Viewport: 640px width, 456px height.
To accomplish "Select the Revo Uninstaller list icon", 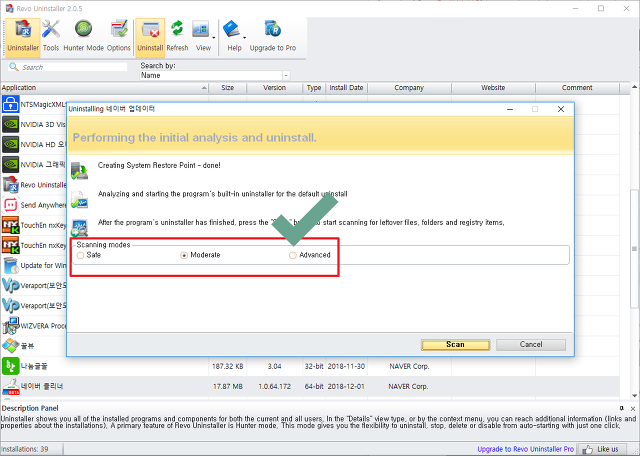I will click(10, 185).
